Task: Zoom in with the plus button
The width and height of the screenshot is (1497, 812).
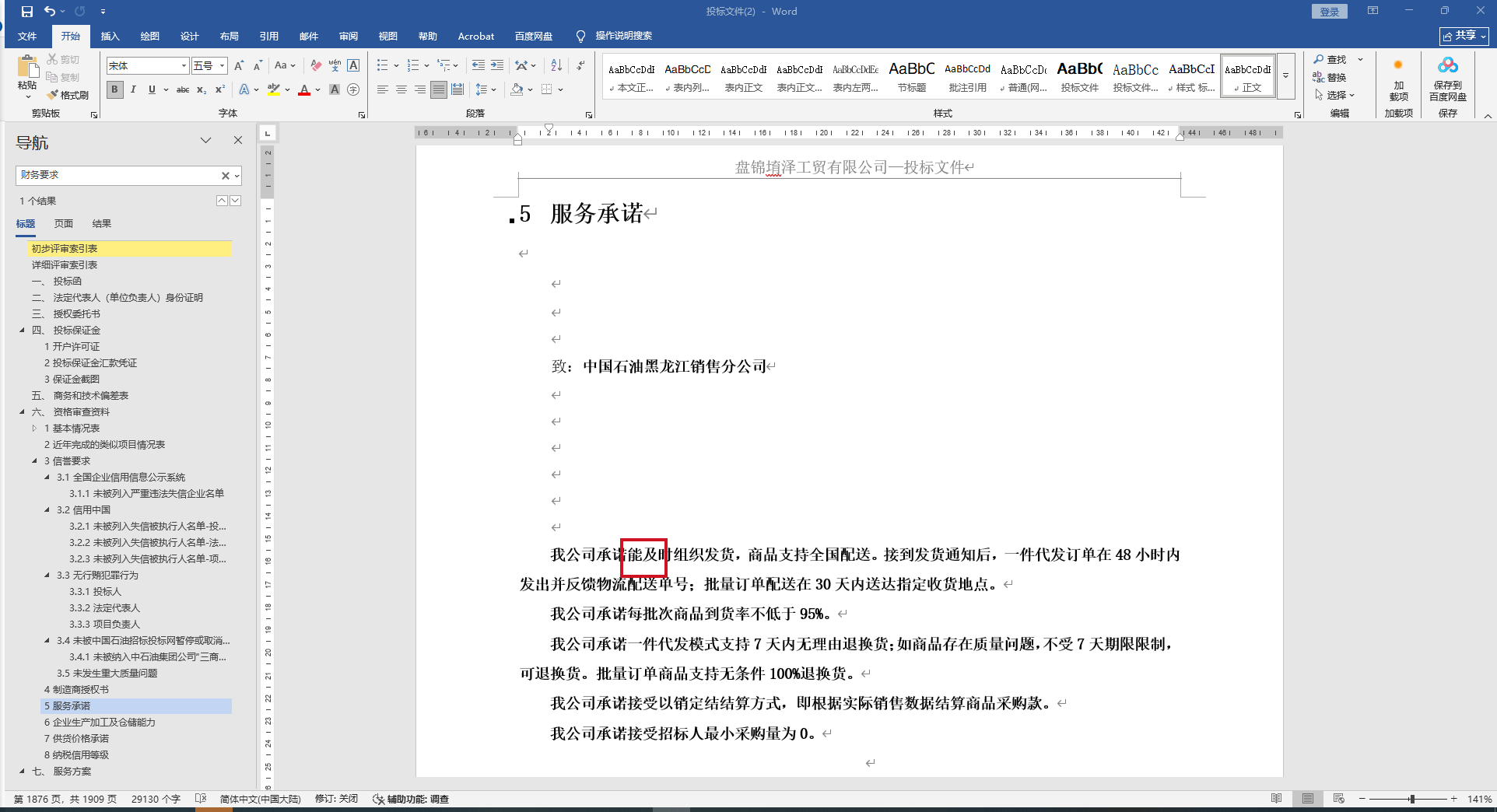Action: tap(1453, 799)
